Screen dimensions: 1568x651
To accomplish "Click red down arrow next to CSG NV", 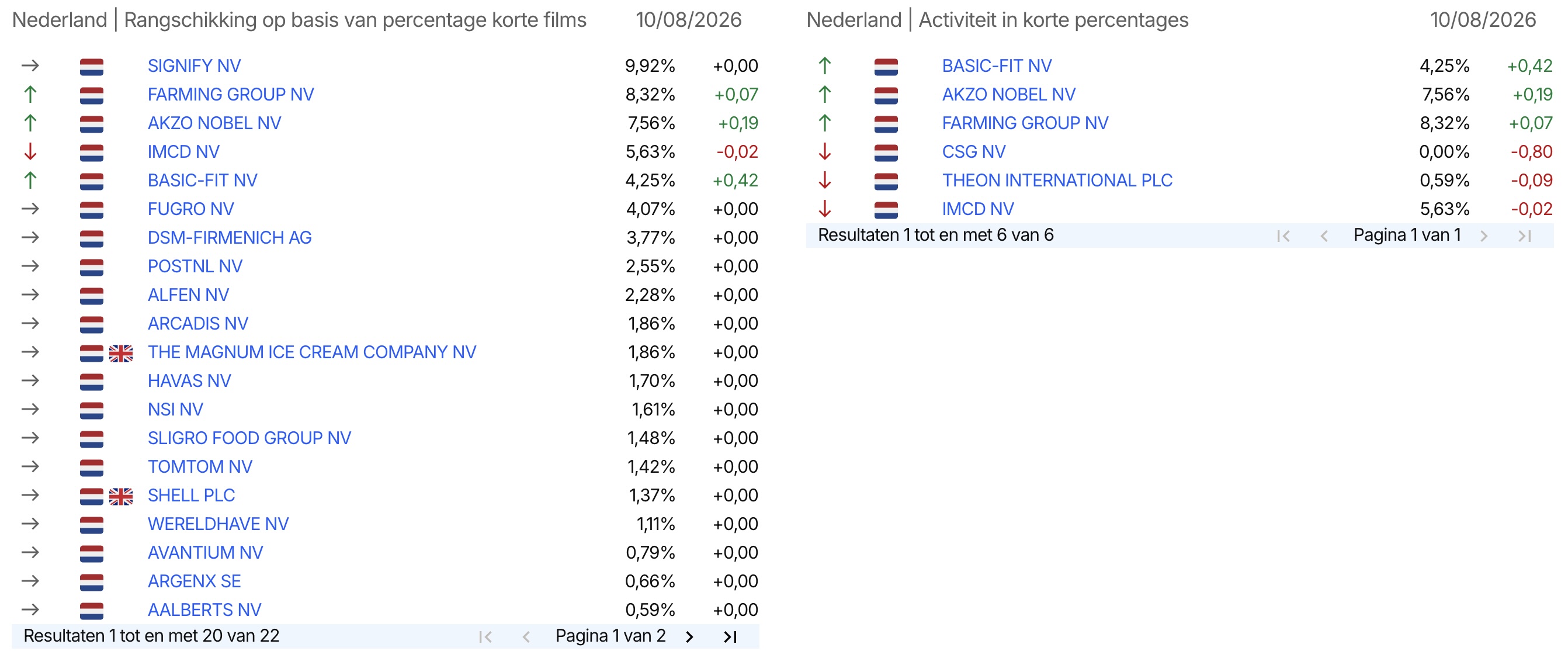I will 825,151.
